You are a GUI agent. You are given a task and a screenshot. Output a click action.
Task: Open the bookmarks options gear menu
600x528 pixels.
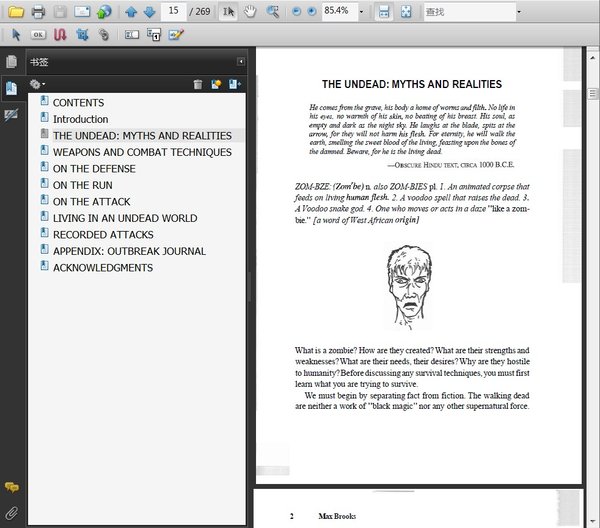(37, 84)
